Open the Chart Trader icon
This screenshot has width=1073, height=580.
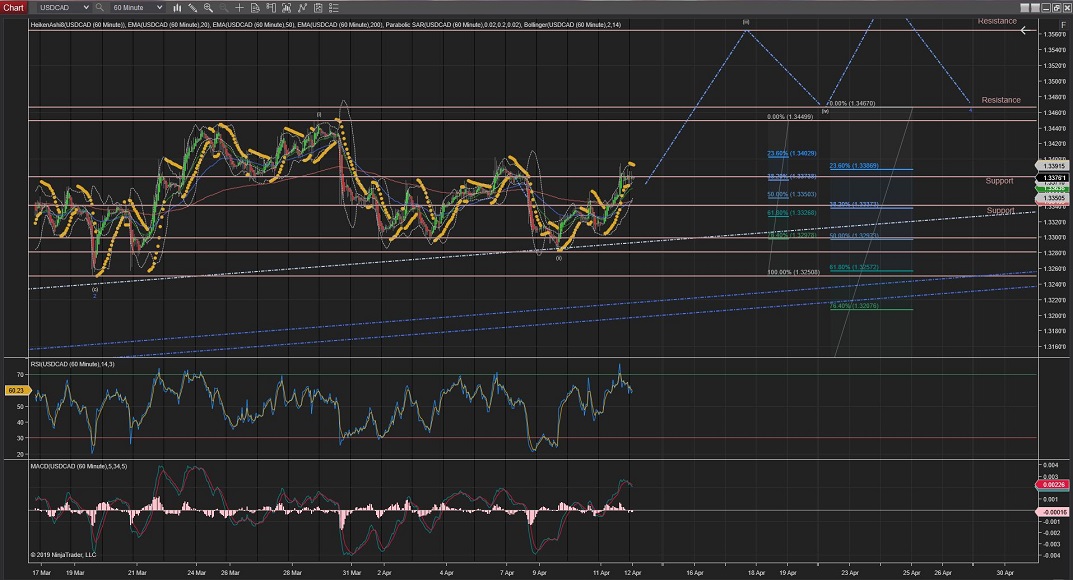tap(271, 8)
